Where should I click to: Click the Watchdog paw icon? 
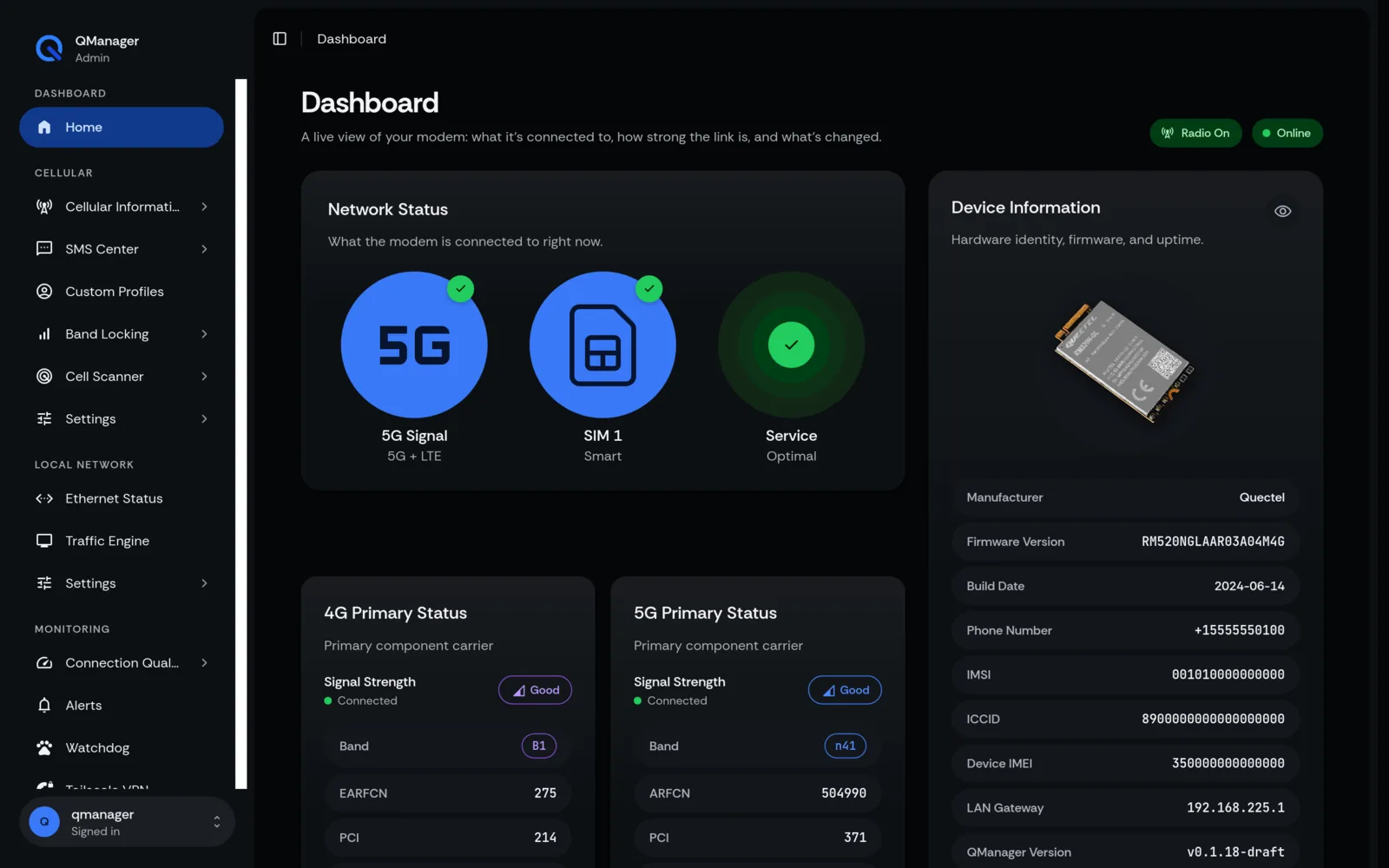click(44, 748)
